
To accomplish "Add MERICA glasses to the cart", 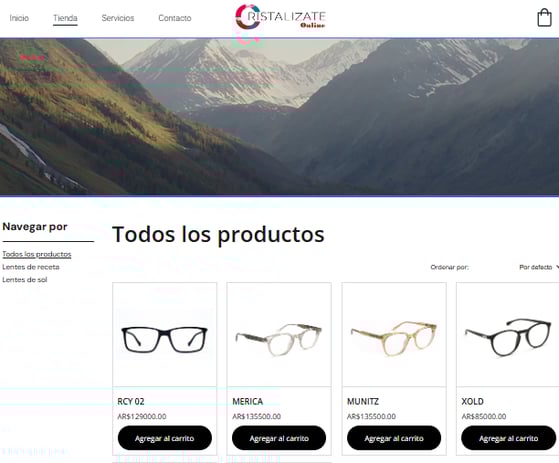I will pyautogui.click(x=279, y=438).
